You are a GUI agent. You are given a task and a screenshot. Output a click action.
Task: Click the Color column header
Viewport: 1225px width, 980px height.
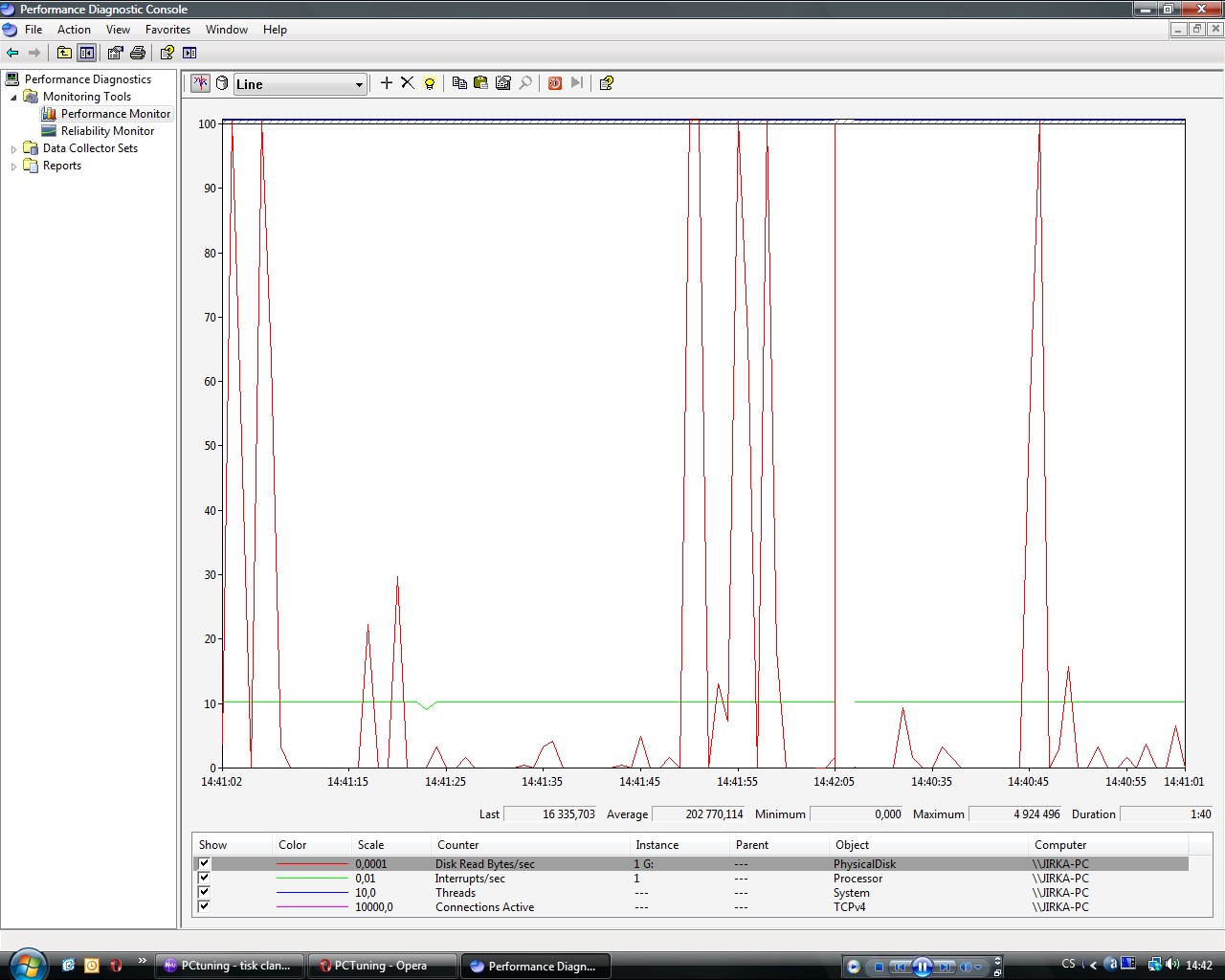[312, 845]
